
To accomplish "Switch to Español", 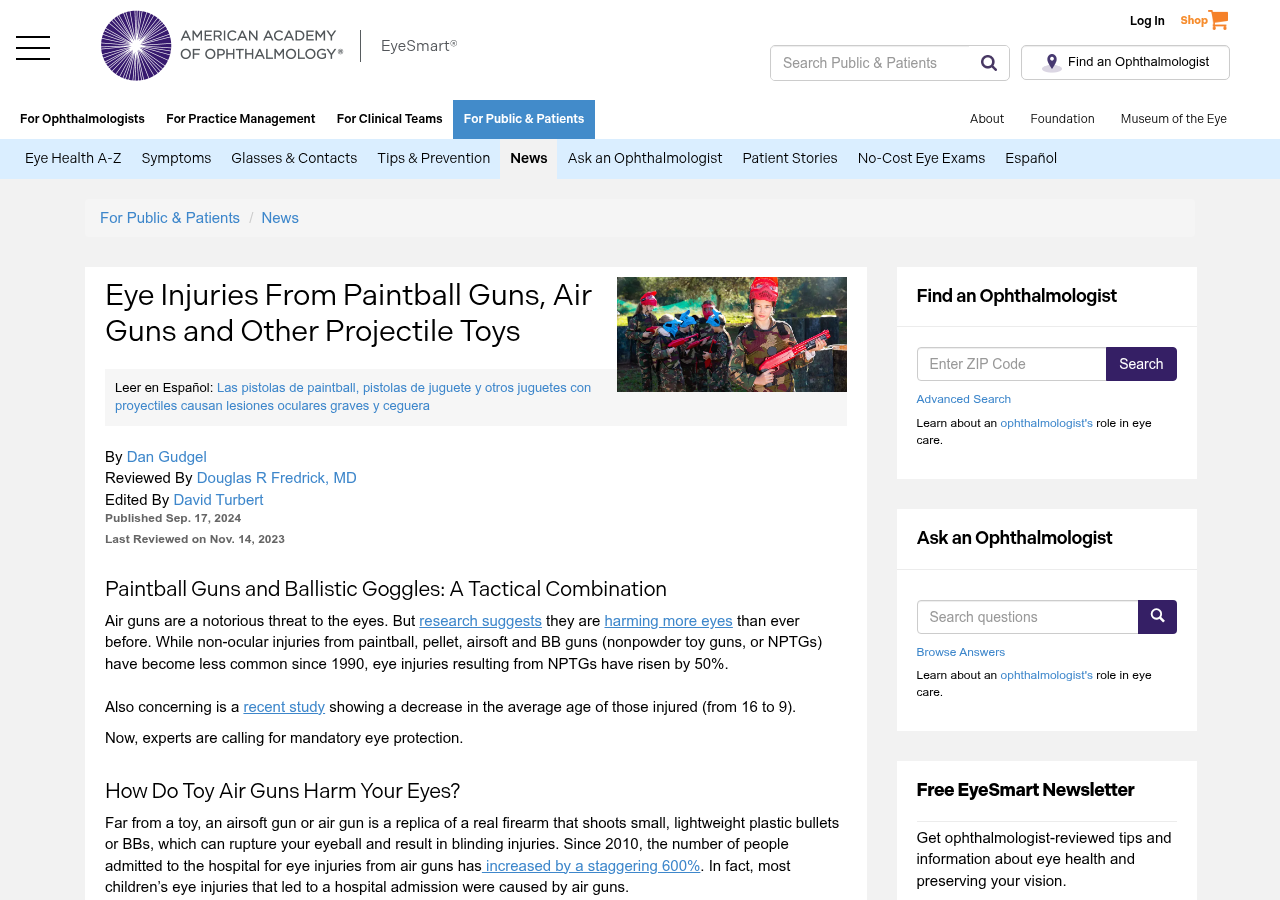I will [1031, 159].
